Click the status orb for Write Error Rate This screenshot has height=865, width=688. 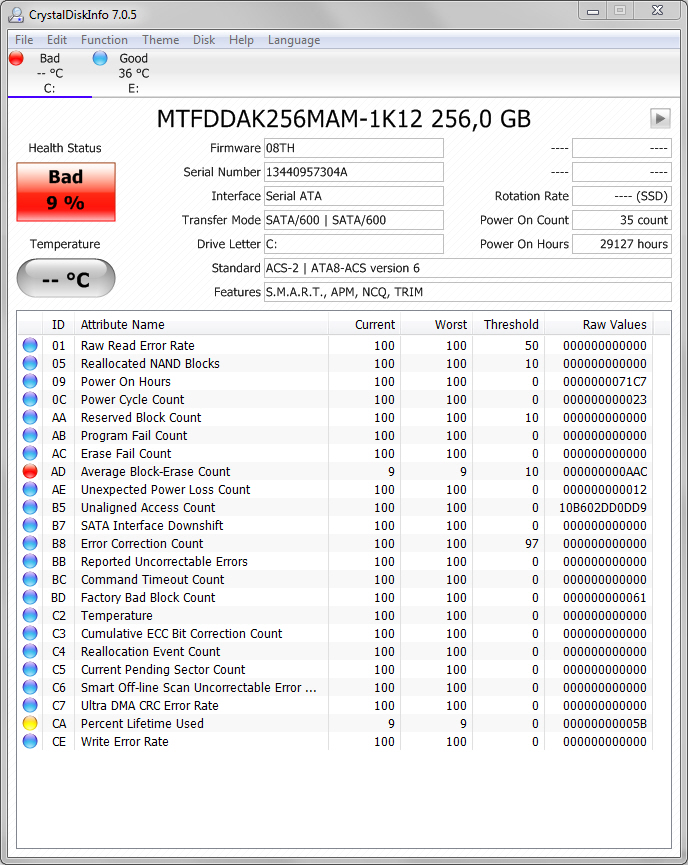[x=30, y=741]
